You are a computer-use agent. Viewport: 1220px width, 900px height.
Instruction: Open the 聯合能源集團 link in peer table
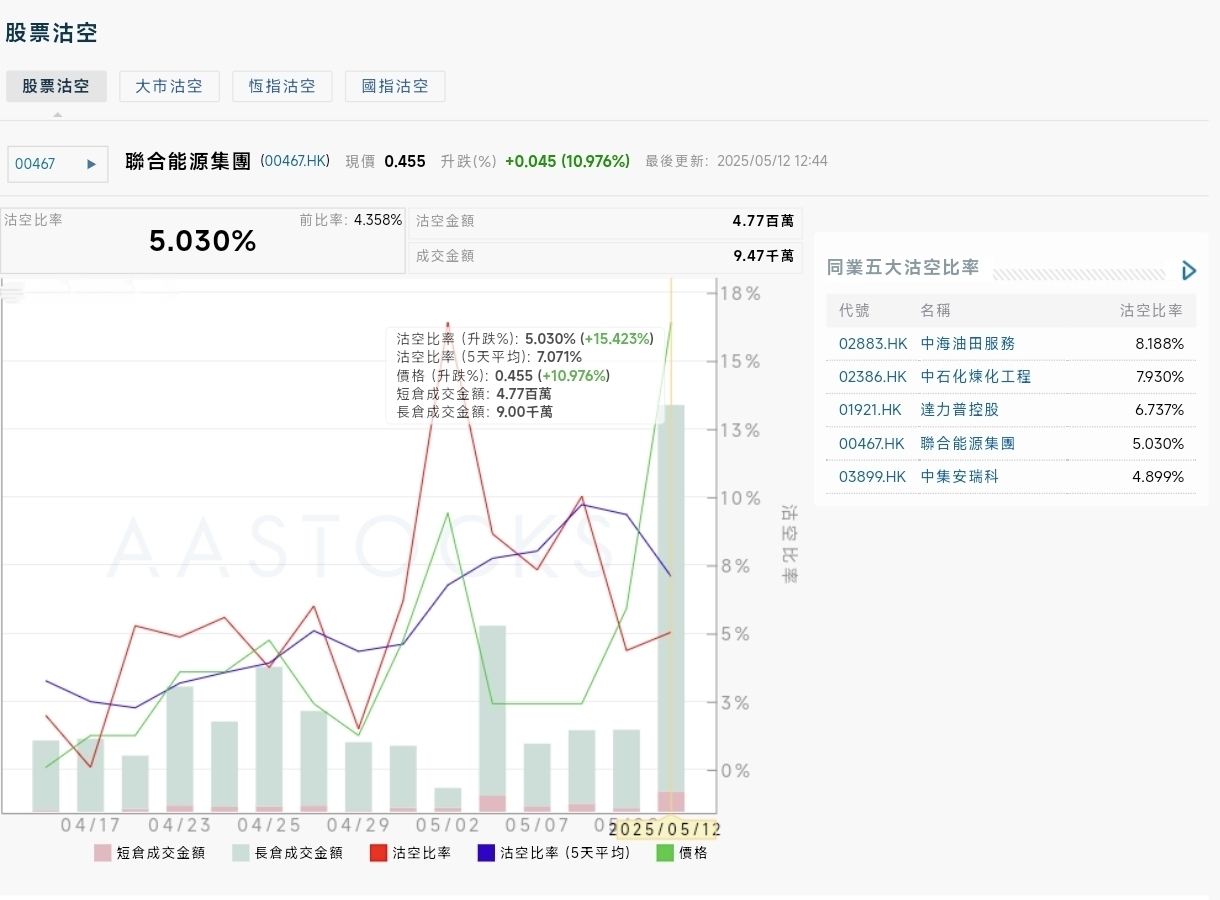967,443
